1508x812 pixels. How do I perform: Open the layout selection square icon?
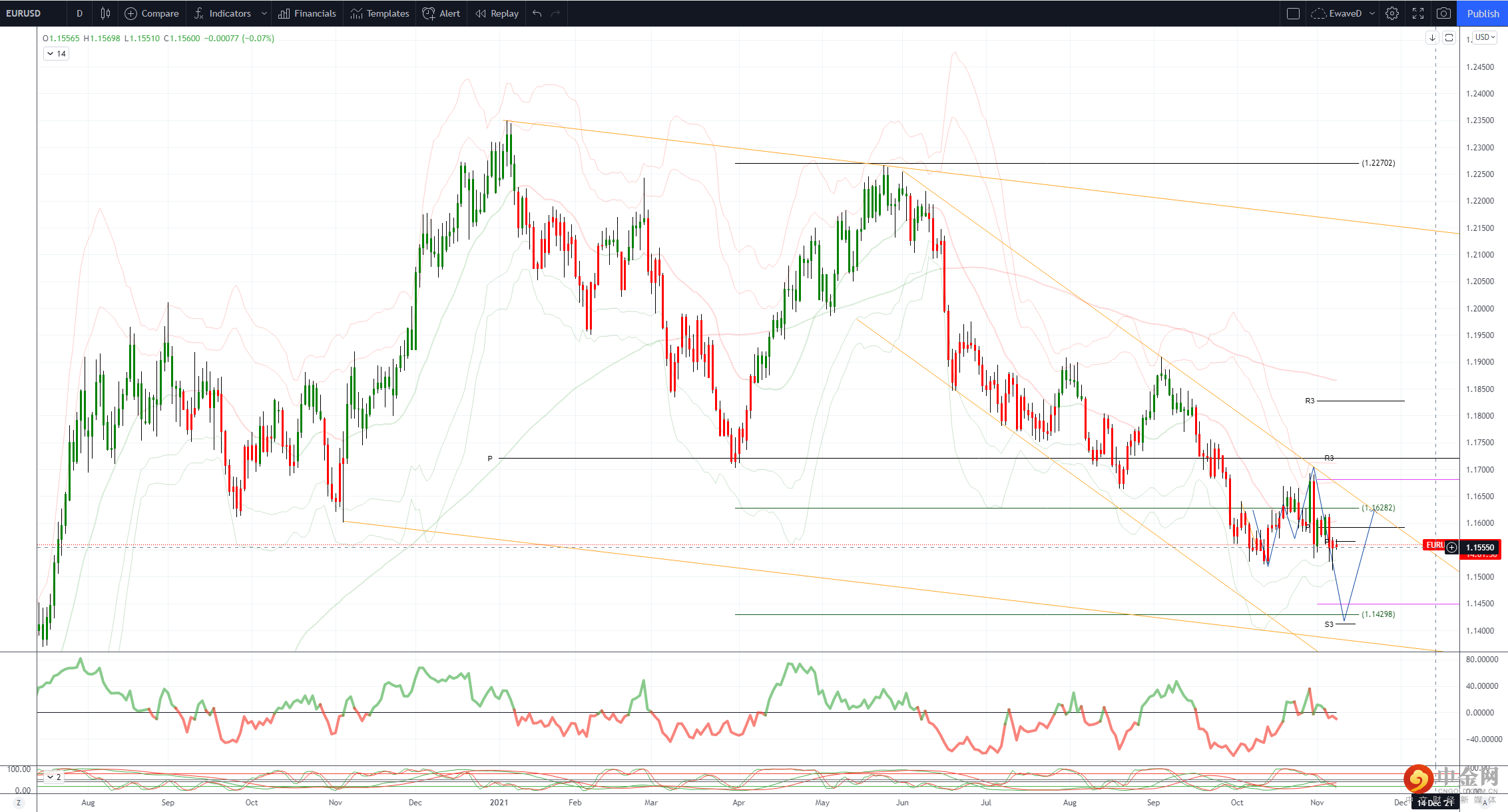pos(1293,13)
